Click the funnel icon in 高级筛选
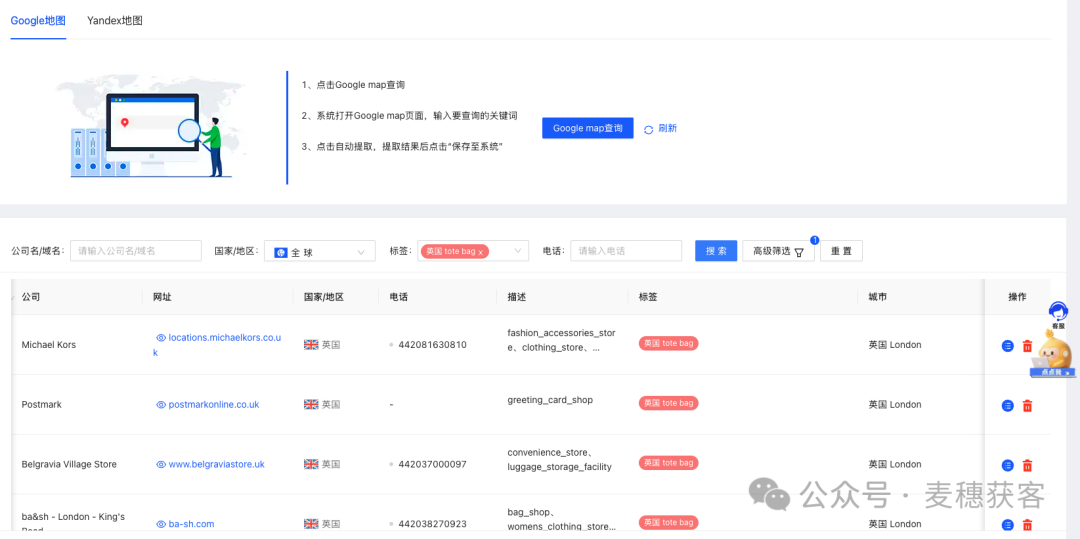The width and height of the screenshot is (1080, 539). click(x=799, y=252)
